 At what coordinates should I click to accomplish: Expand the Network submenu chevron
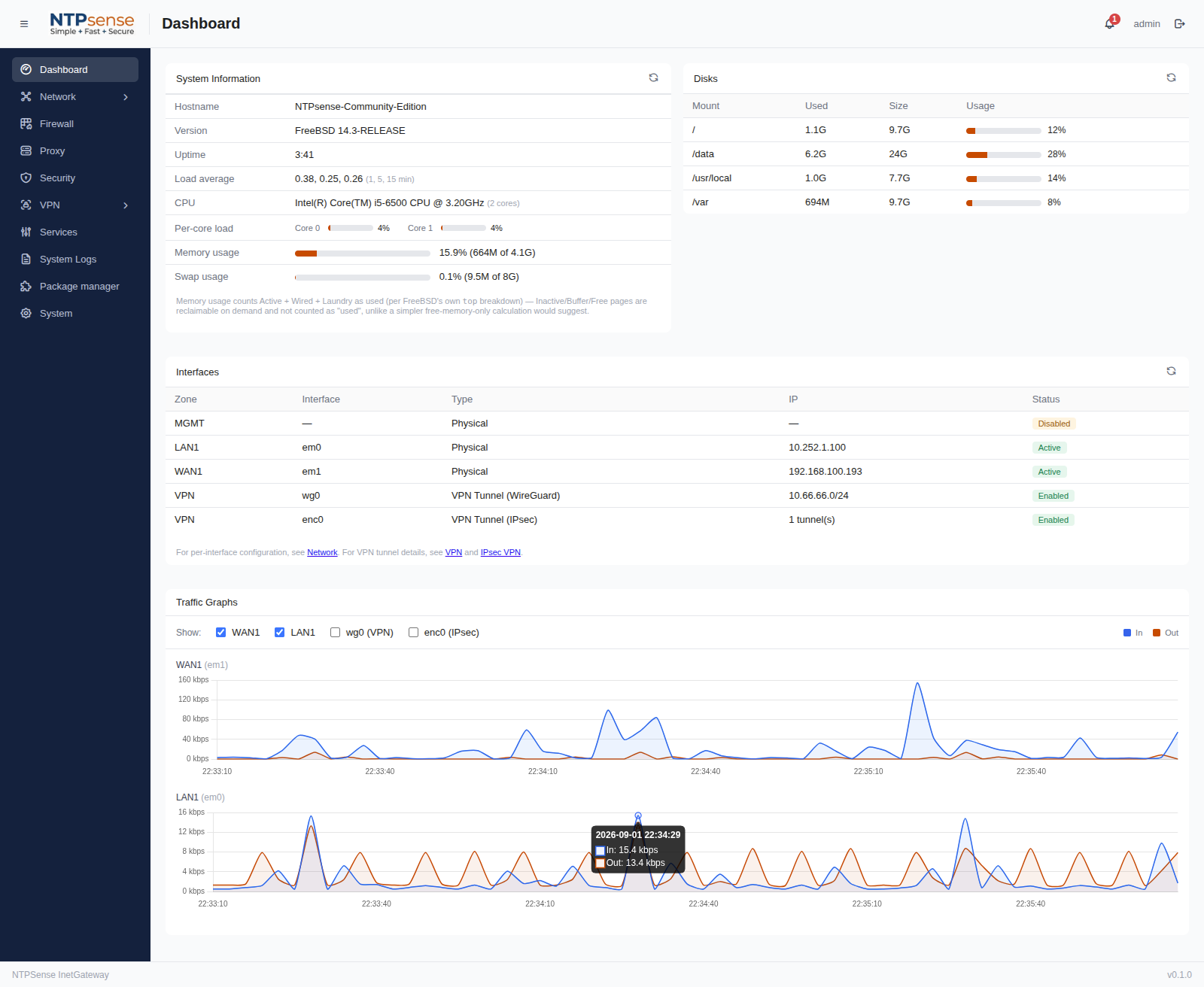tap(126, 96)
